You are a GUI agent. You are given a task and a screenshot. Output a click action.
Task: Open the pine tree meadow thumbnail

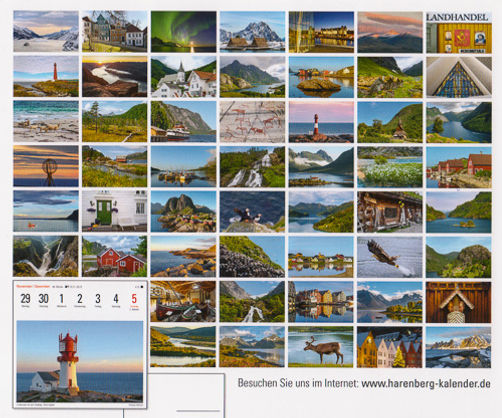pos(115,122)
